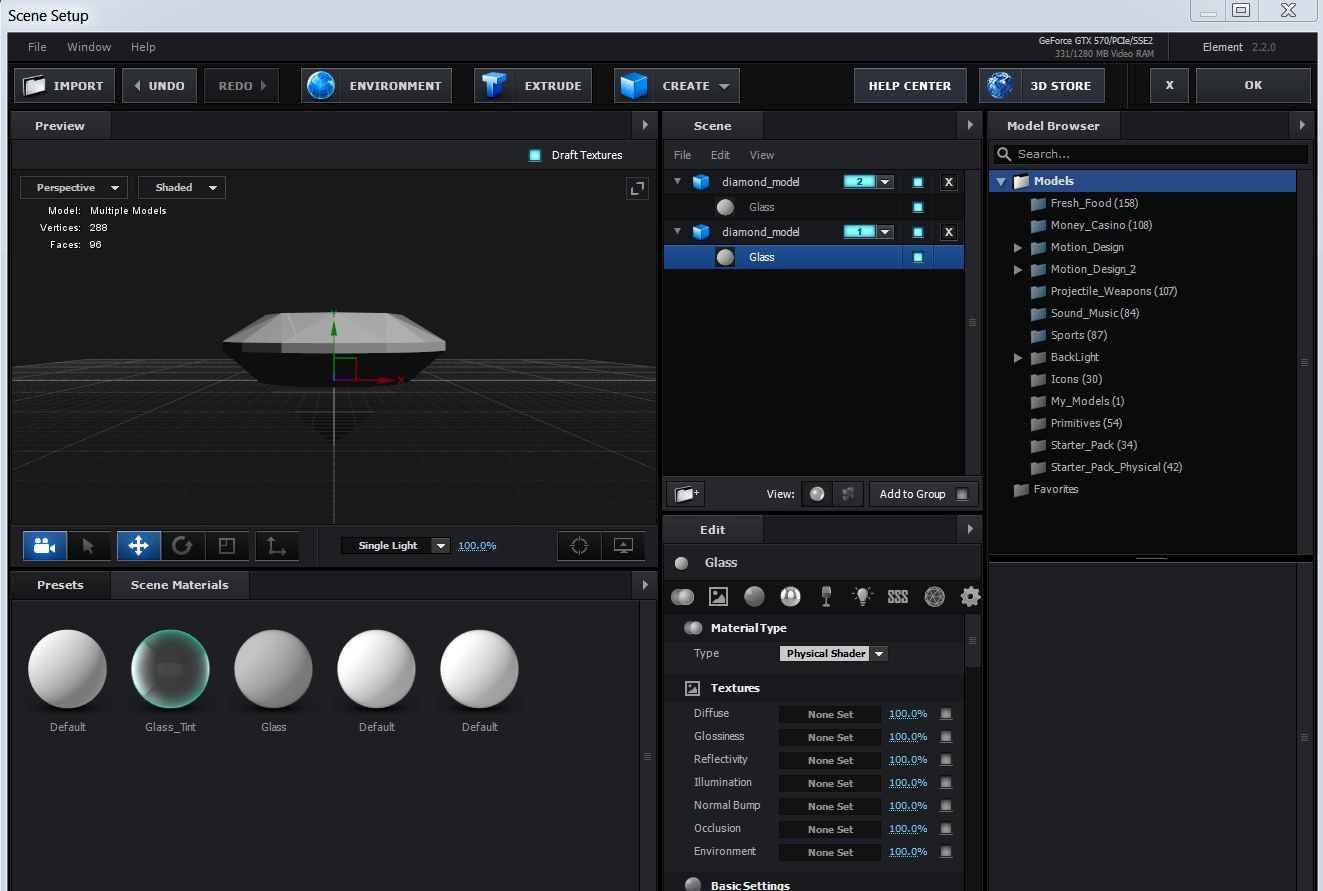Maximize the preview viewport with expand icon
Screen dimensions: 1323x891
tap(637, 188)
